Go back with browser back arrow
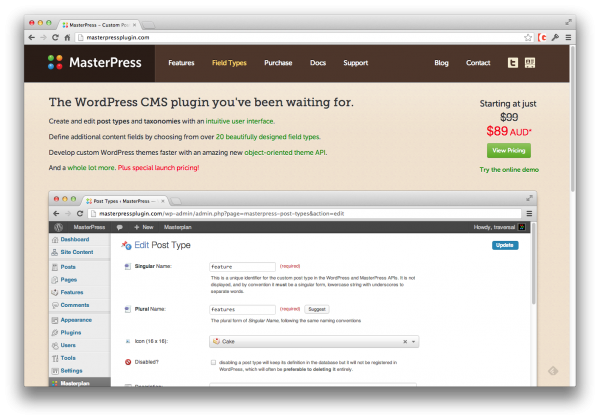Screen dimensions: 600x420 (32, 37)
